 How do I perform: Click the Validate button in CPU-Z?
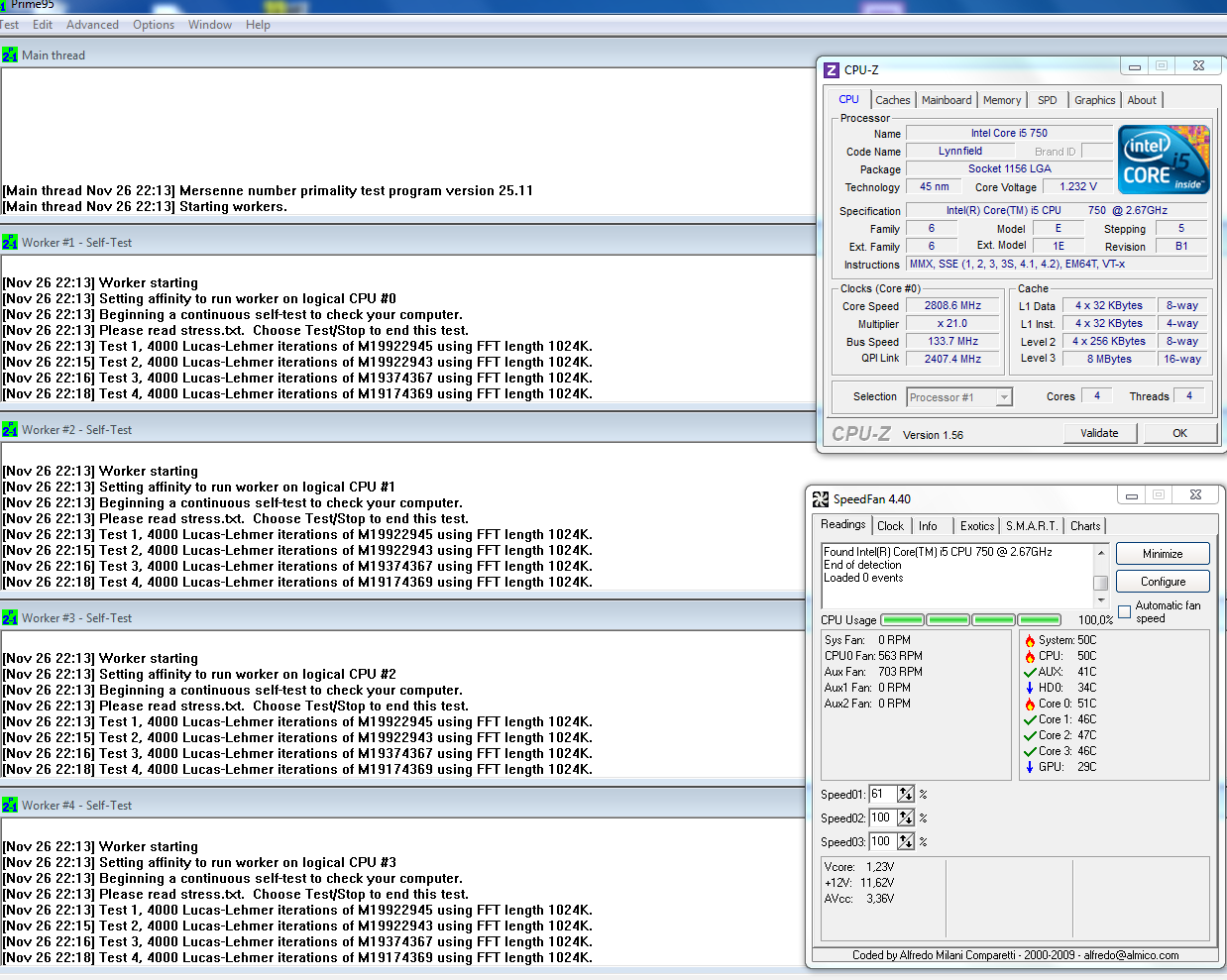pyautogui.click(x=1099, y=433)
